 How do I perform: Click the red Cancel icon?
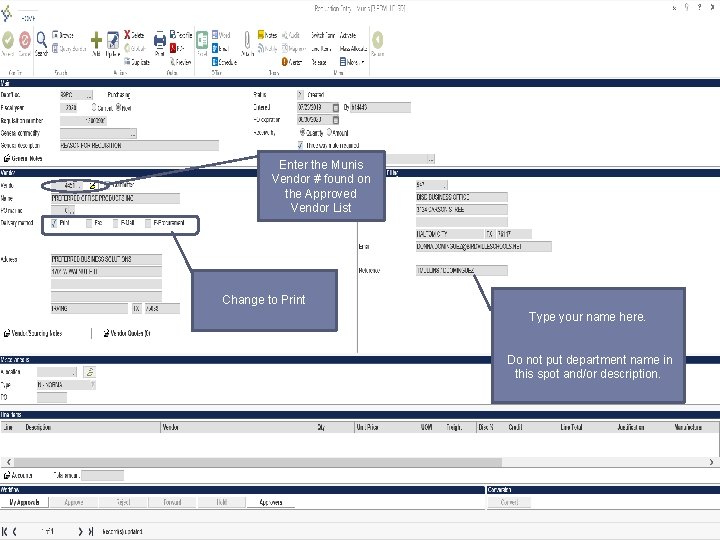tap(25, 40)
